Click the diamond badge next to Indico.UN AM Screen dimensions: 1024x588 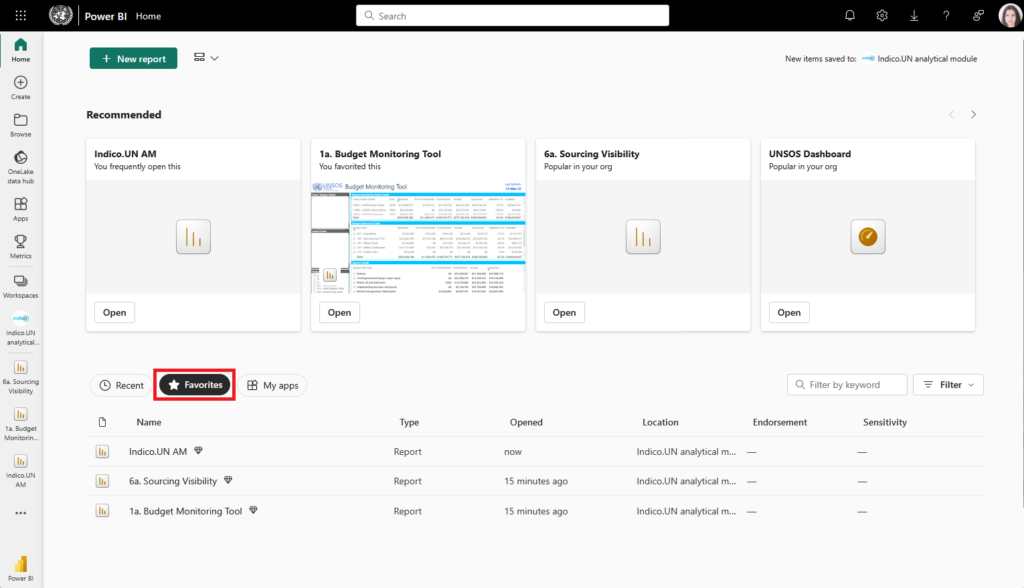(199, 451)
